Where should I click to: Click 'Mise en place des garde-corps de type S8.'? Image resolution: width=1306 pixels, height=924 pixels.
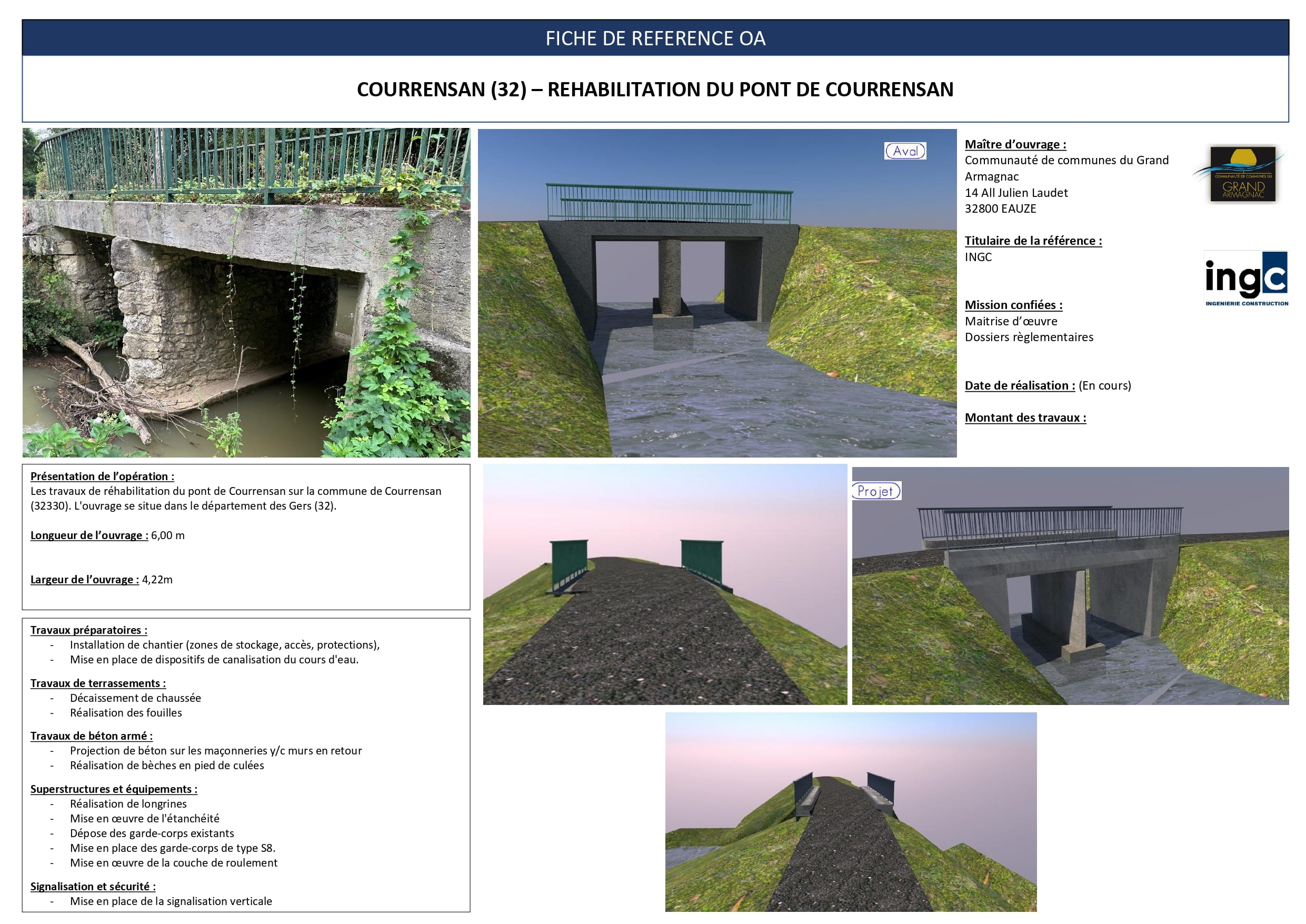[173, 848]
